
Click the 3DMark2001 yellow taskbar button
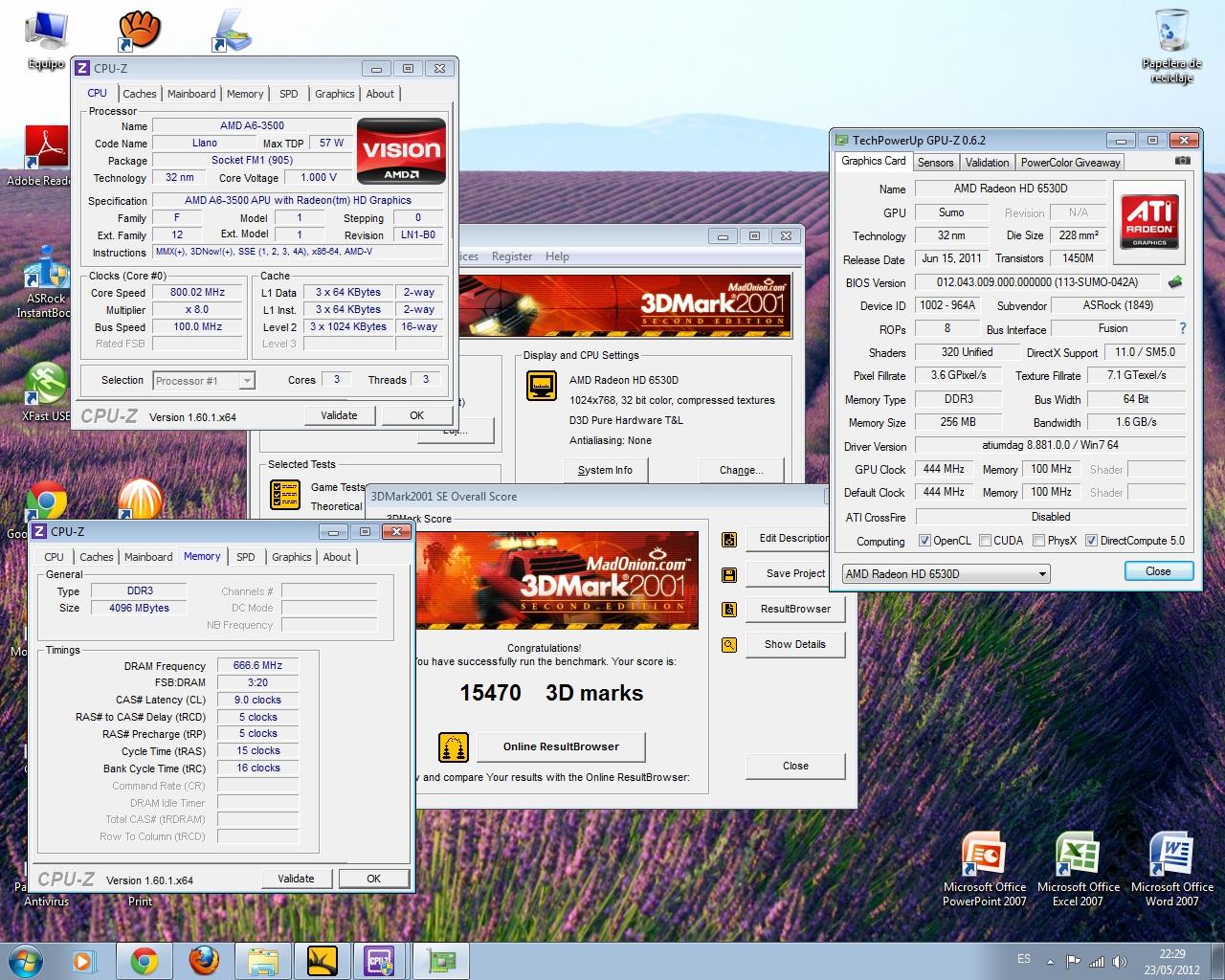coord(322,961)
